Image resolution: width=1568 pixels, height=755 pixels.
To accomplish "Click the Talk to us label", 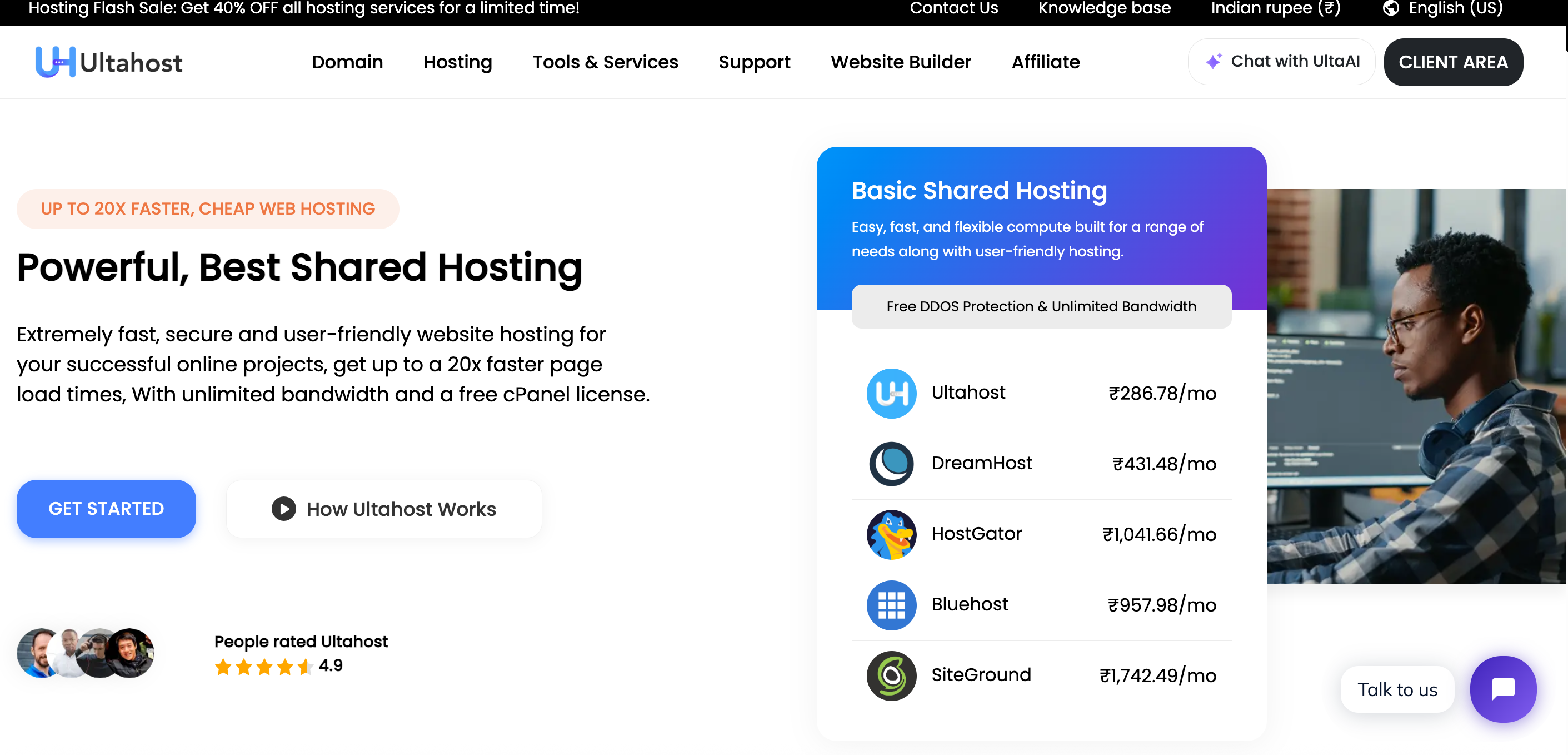I will pos(1397,689).
